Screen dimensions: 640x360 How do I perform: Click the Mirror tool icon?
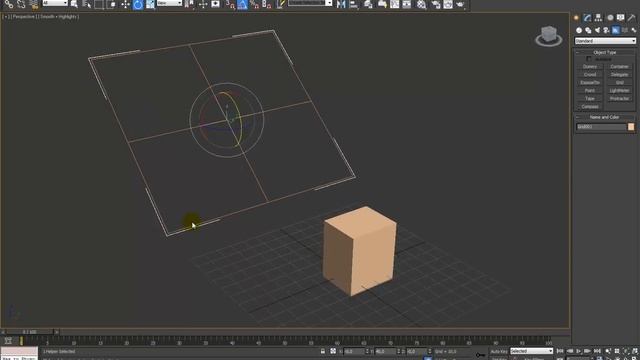pyautogui.click(x=341, y=4)
